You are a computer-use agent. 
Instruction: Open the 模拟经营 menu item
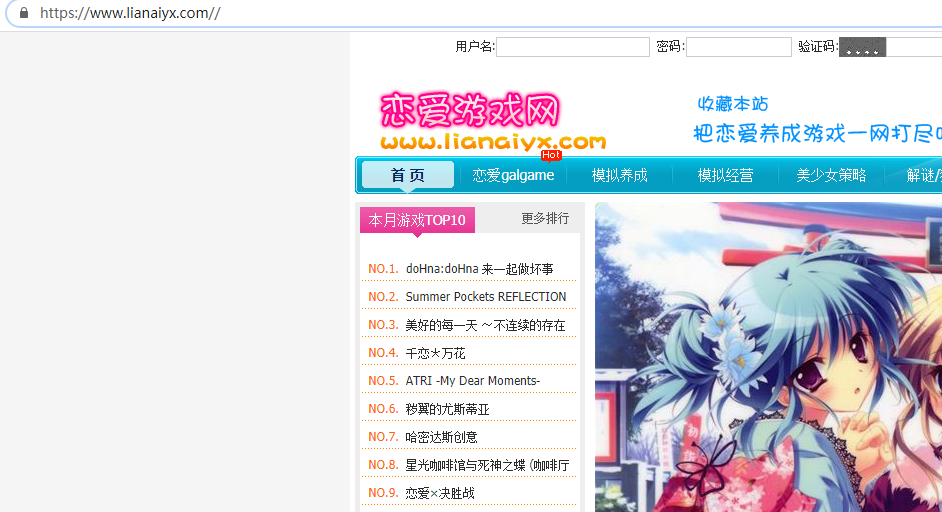(x=725, y=175)
